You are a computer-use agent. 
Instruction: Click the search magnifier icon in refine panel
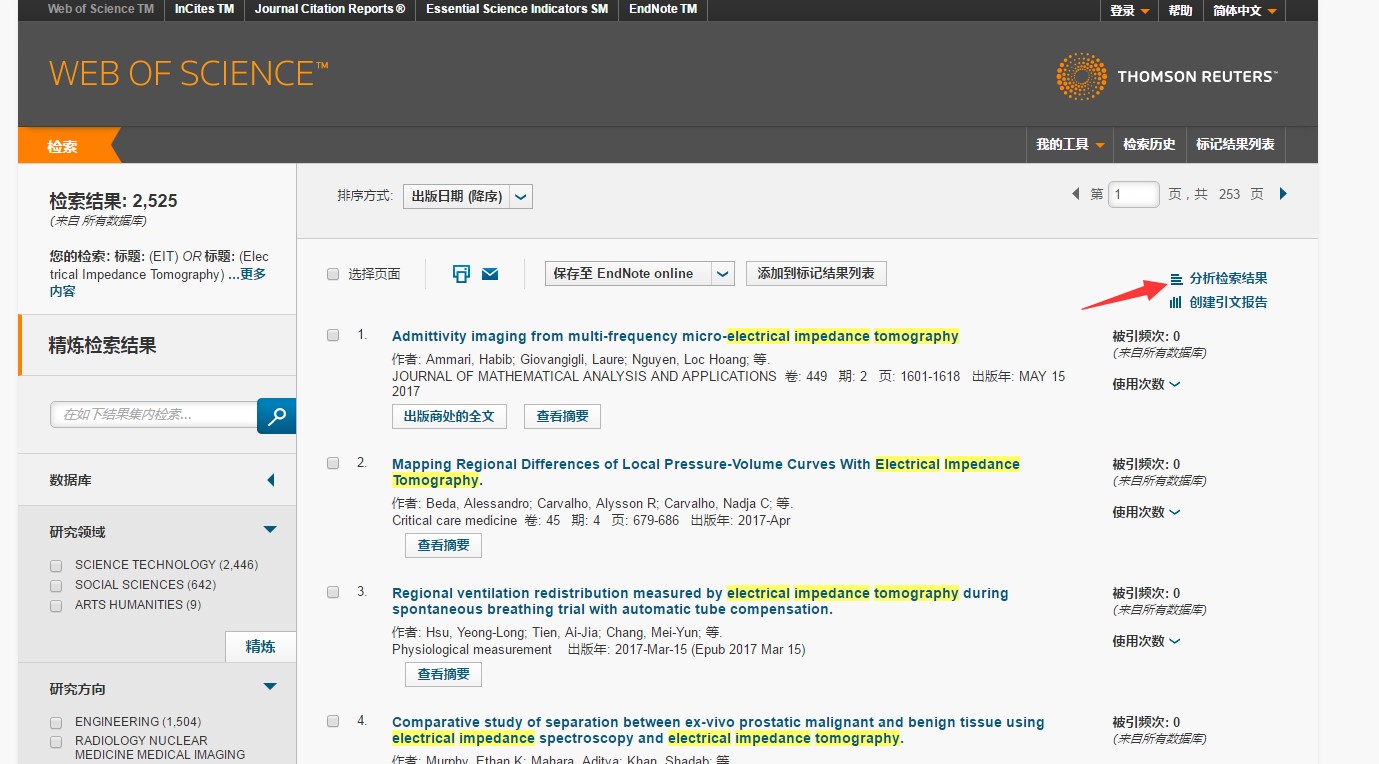coord(276,415)
